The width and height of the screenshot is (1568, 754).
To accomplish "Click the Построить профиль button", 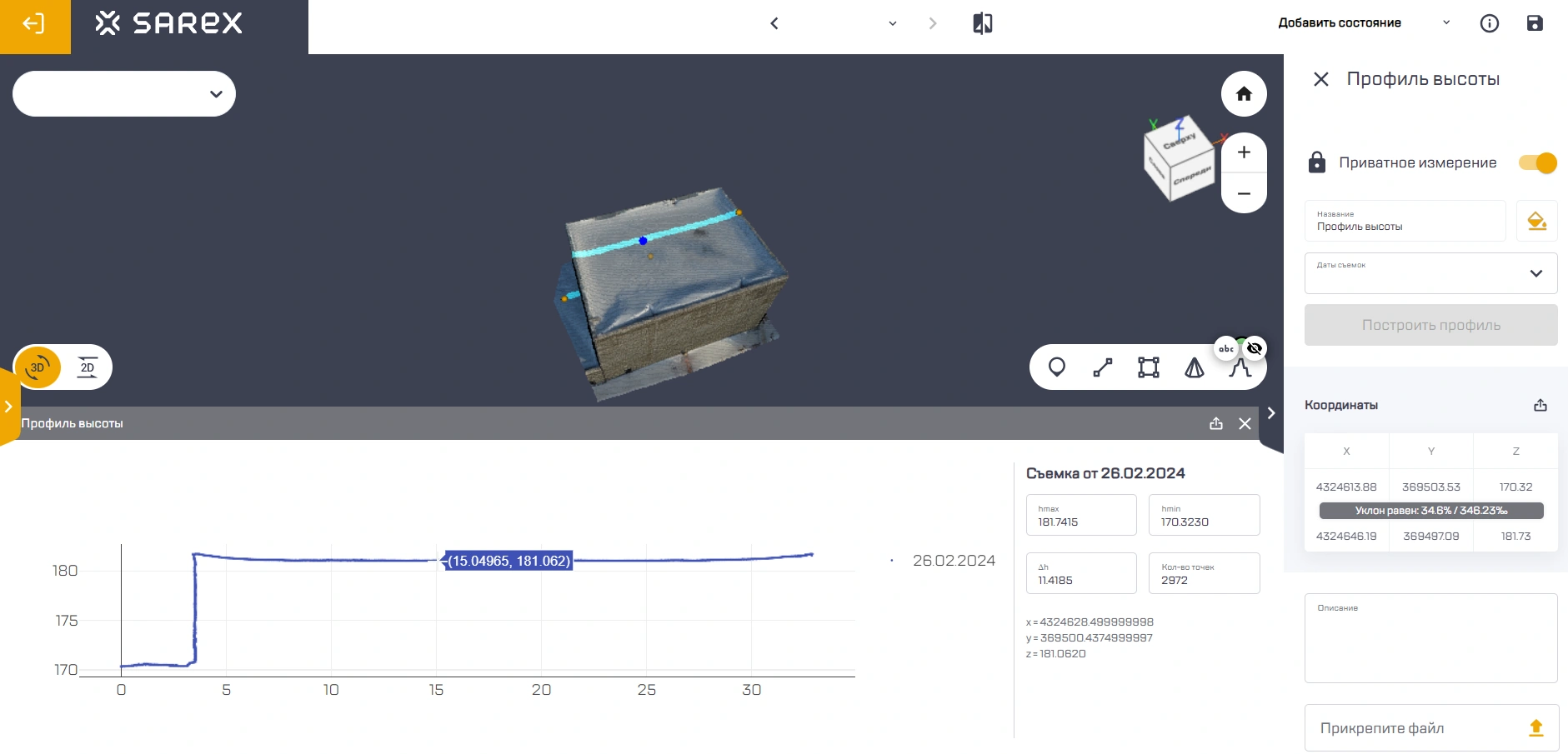I will (1430, 325).
